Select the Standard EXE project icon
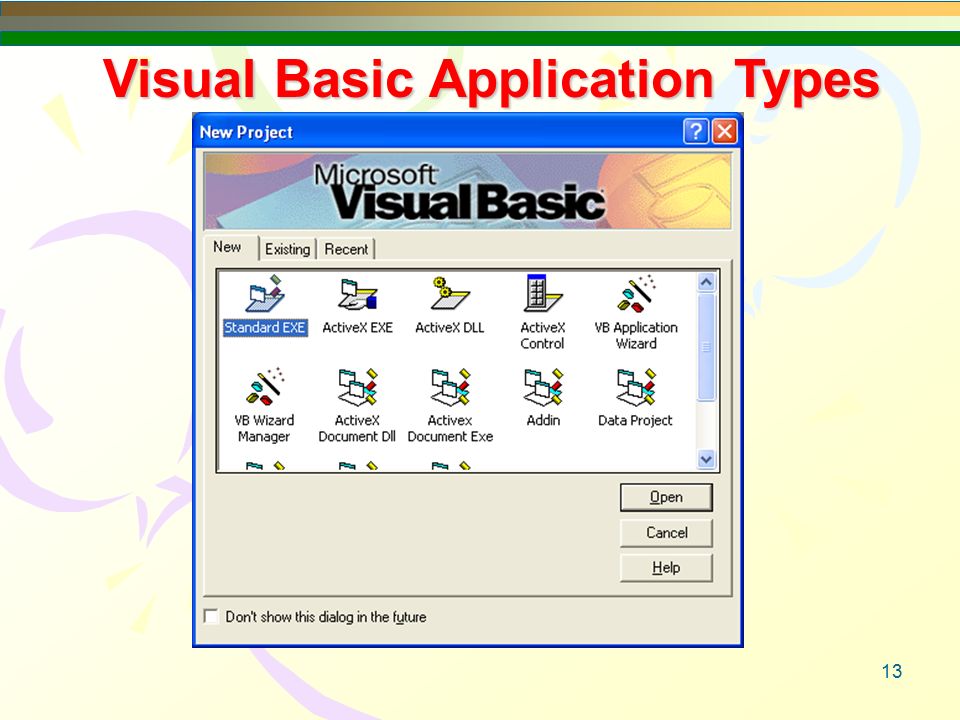The width and height of the screenshot is (960, 720). coord(265,294)
